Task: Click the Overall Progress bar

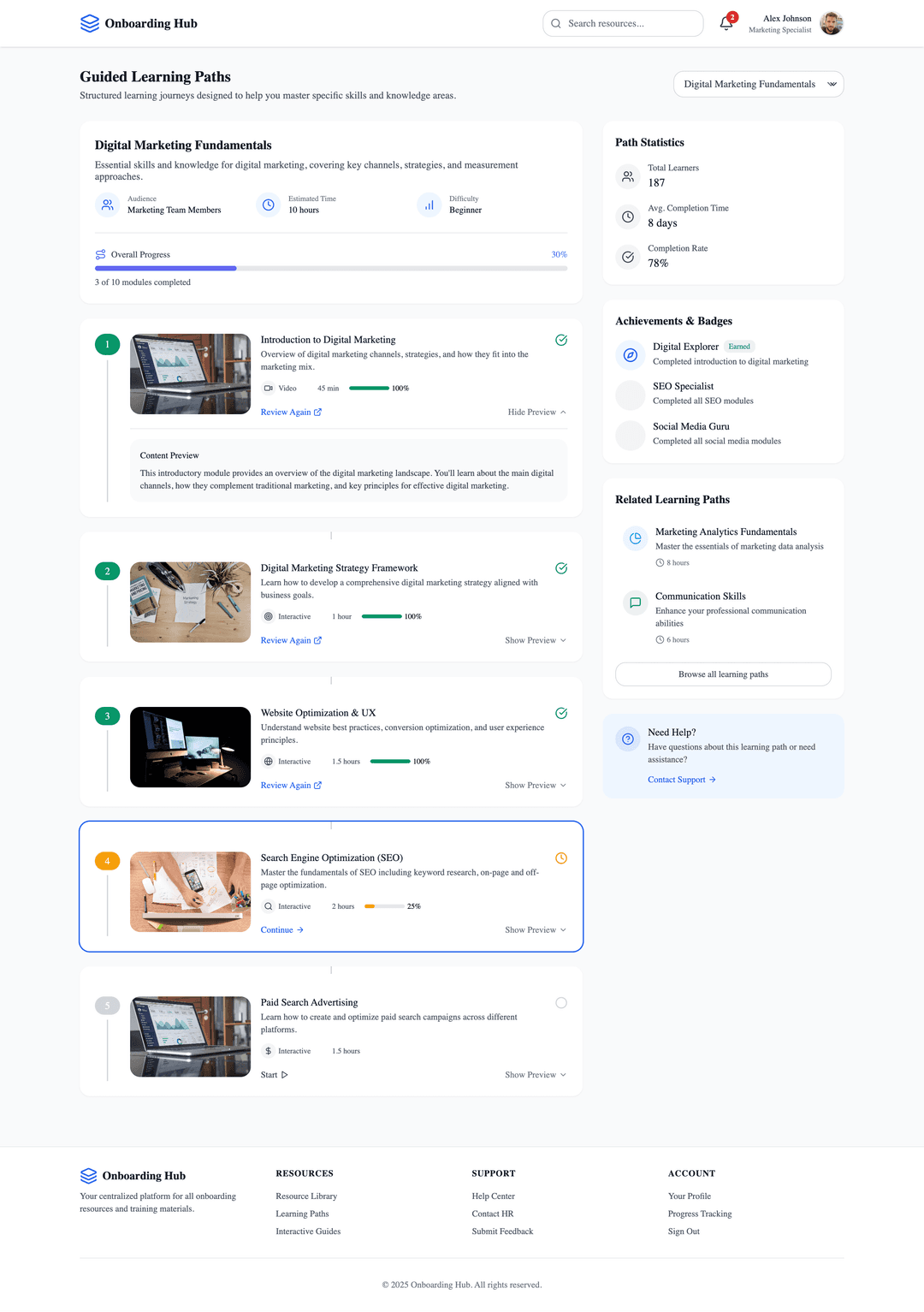Action: (330, 269)
